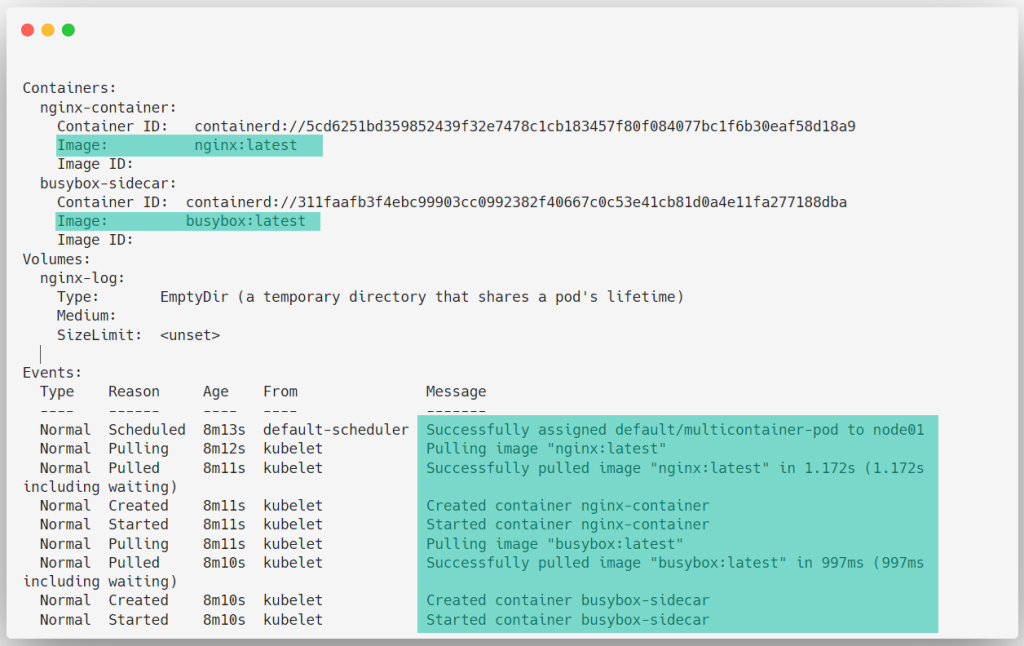Click the green maximize window button
This screenshot has width=1024, height=646.
coord(68,30)
